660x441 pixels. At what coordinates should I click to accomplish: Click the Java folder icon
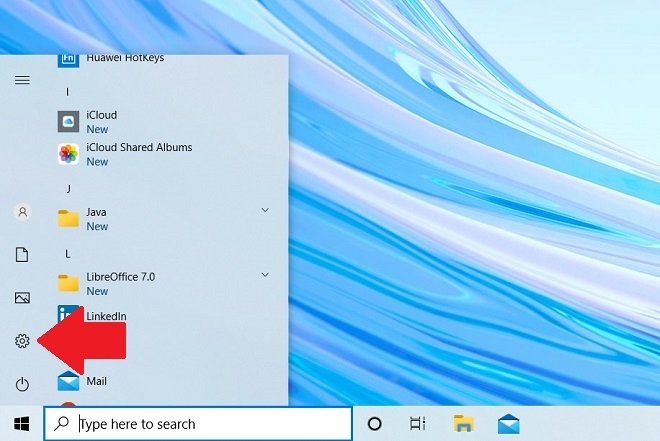tap(68, 218)
